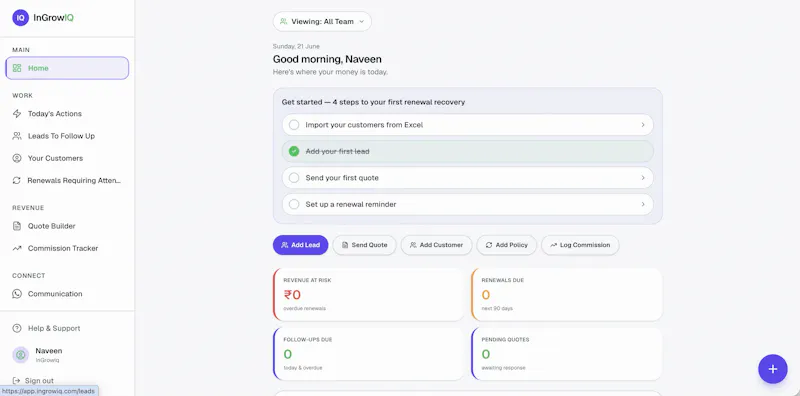Click the floating plus button
800x396 pixels.
point(772,369)
